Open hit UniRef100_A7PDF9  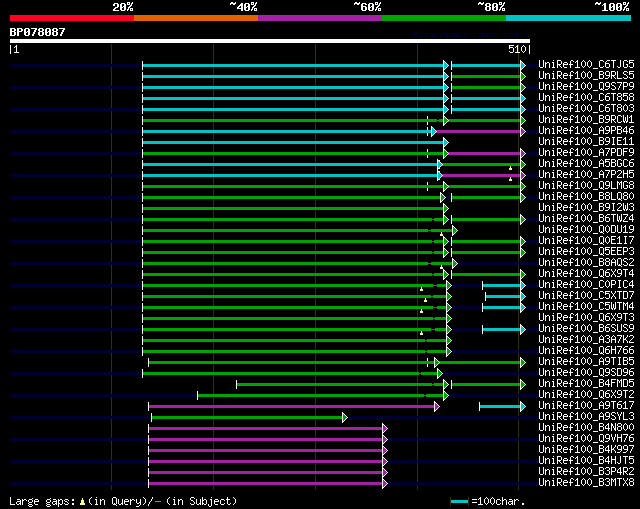[x=586, y=153]
